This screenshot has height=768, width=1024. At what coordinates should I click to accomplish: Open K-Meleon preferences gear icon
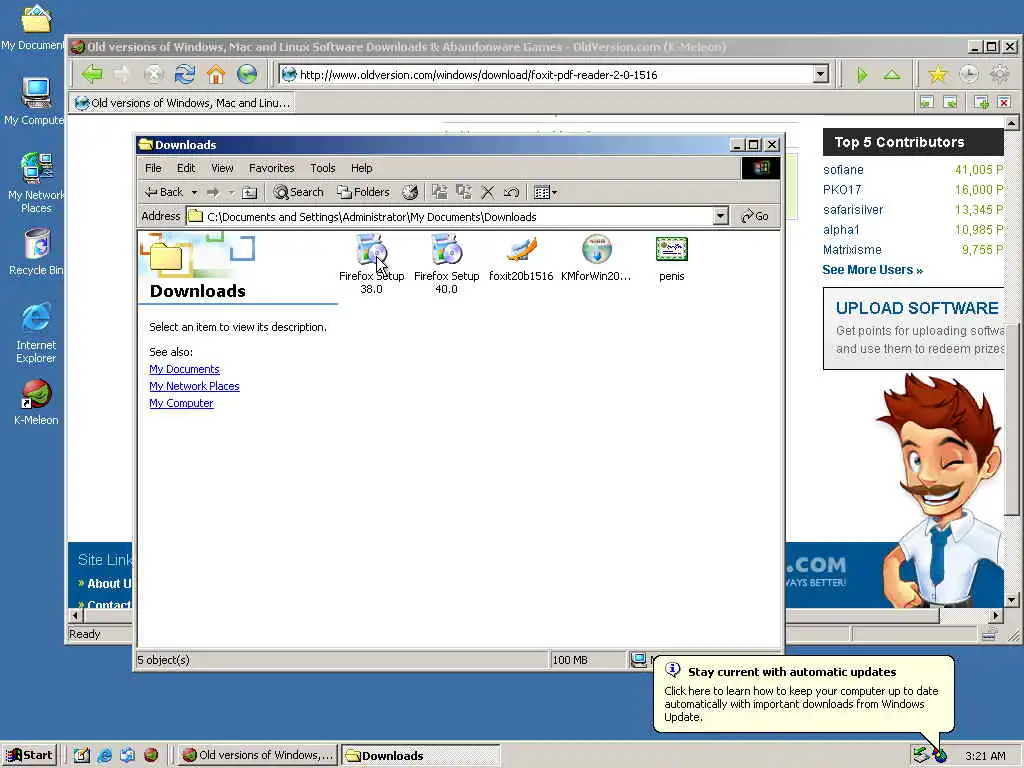[x=1000, y=74]
